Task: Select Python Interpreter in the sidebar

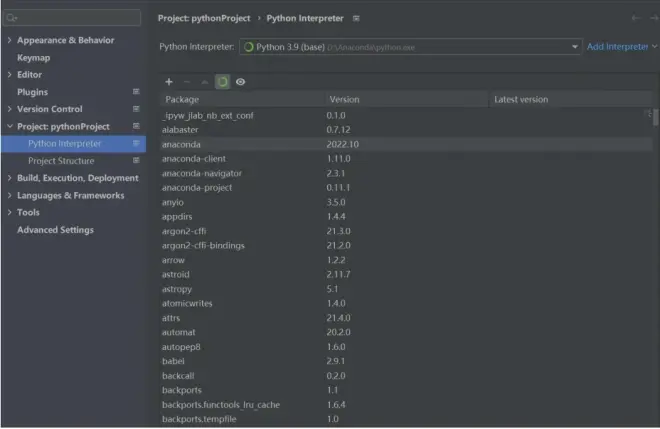Action: 74,144
